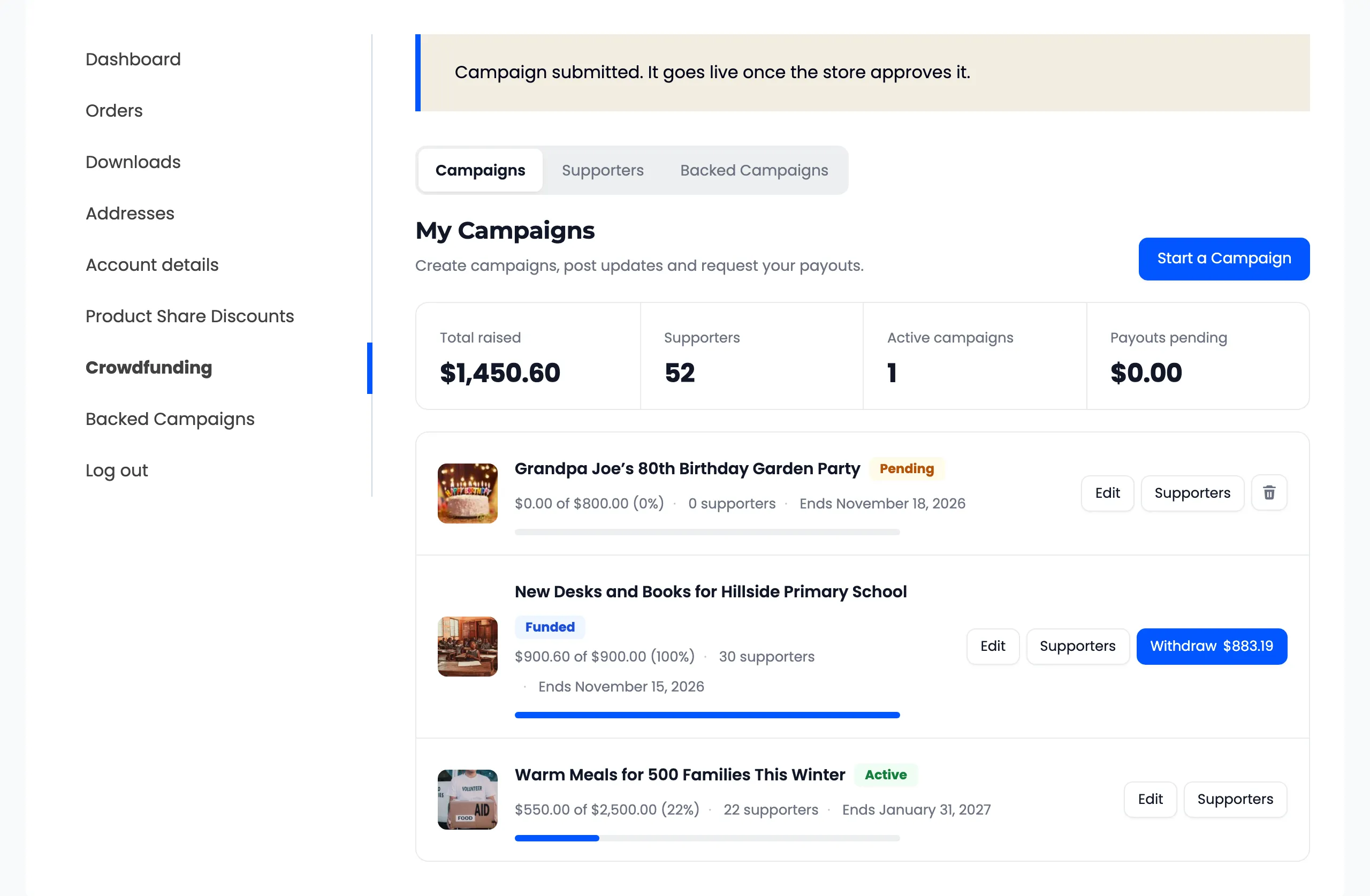Click the Pending status badge
Screen dimensions: 1370x896
point(907,469)
